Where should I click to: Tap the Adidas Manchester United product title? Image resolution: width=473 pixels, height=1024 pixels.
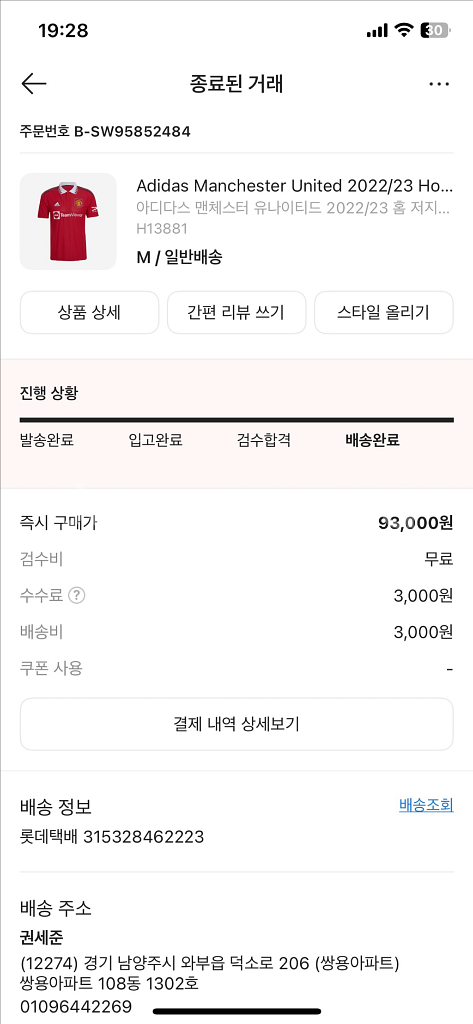(295, 185)
